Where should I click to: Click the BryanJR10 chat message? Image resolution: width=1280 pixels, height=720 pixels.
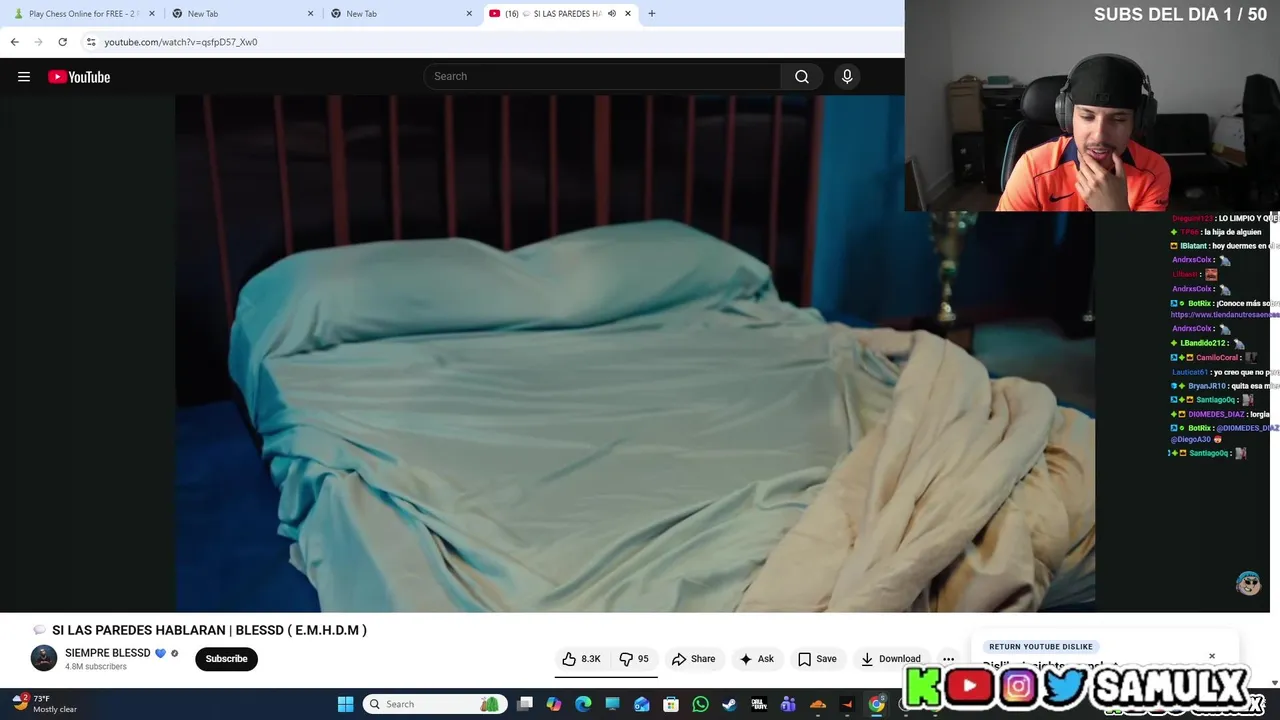coord(1225,386)
